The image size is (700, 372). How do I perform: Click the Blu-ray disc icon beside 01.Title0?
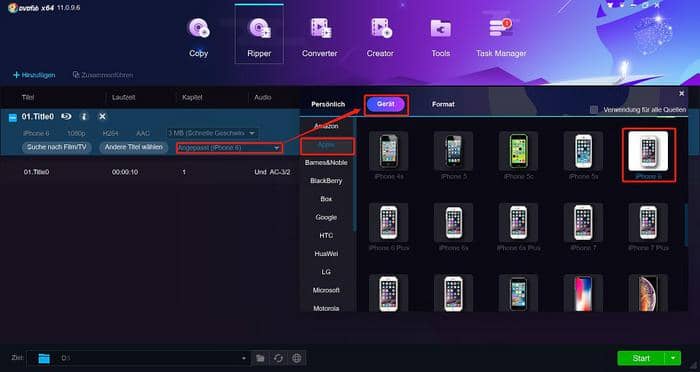67,117
